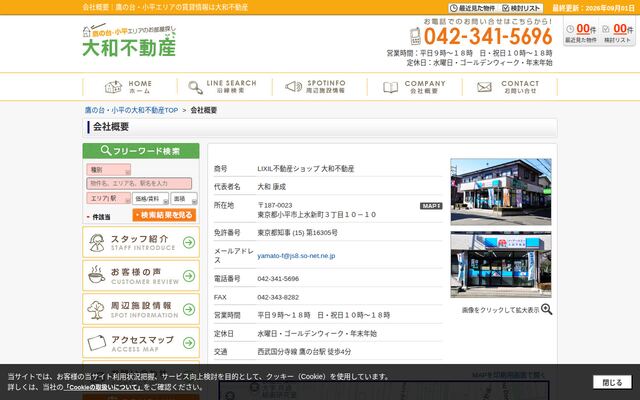Open the CONTACT お問い合せ menu item
This screenshot has width=640, height=400.
pyautogui.click(x=510, y=87)
